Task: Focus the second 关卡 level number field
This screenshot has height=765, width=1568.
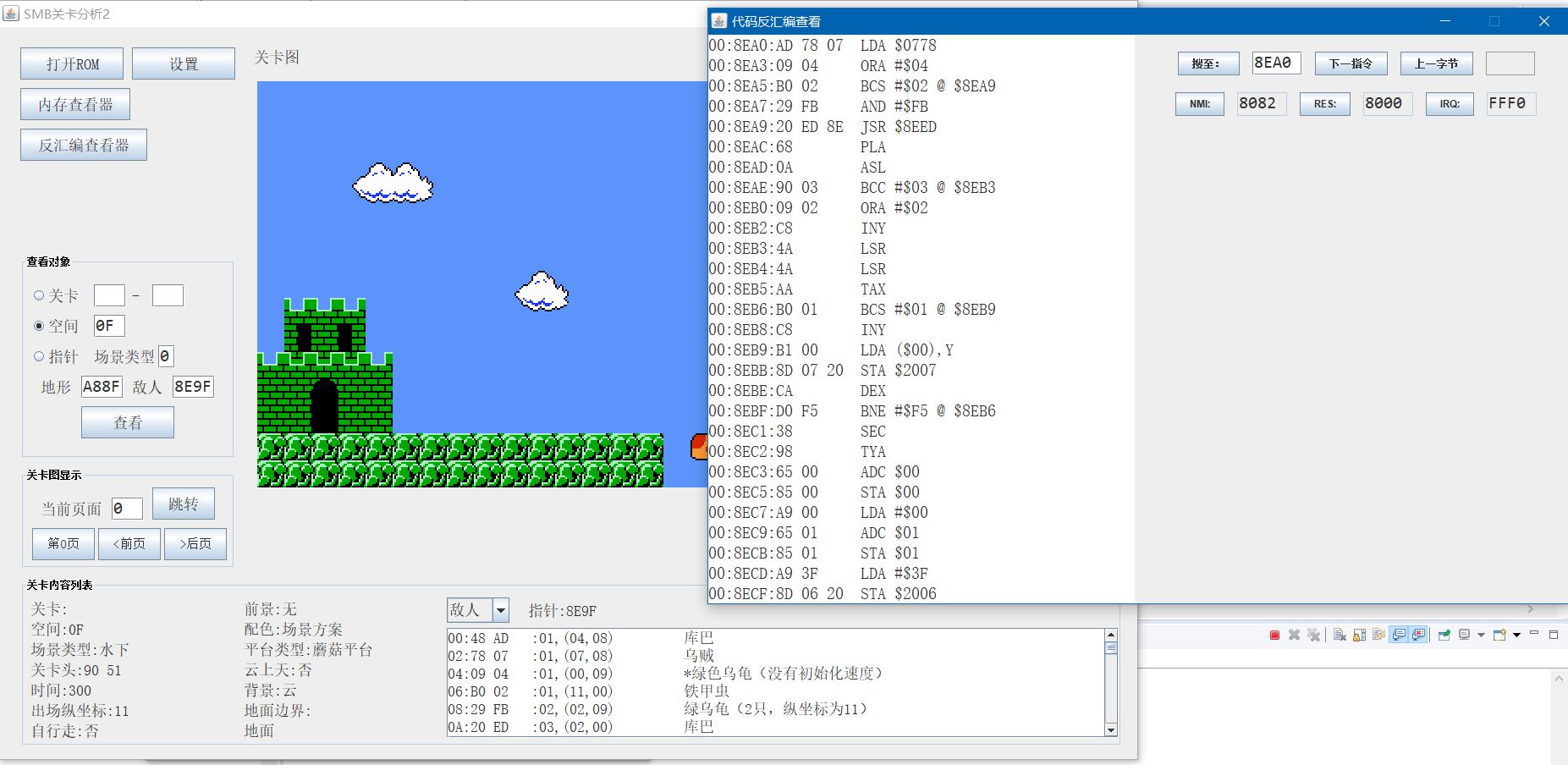Action: pyautogui.click(x=168, y=295)
